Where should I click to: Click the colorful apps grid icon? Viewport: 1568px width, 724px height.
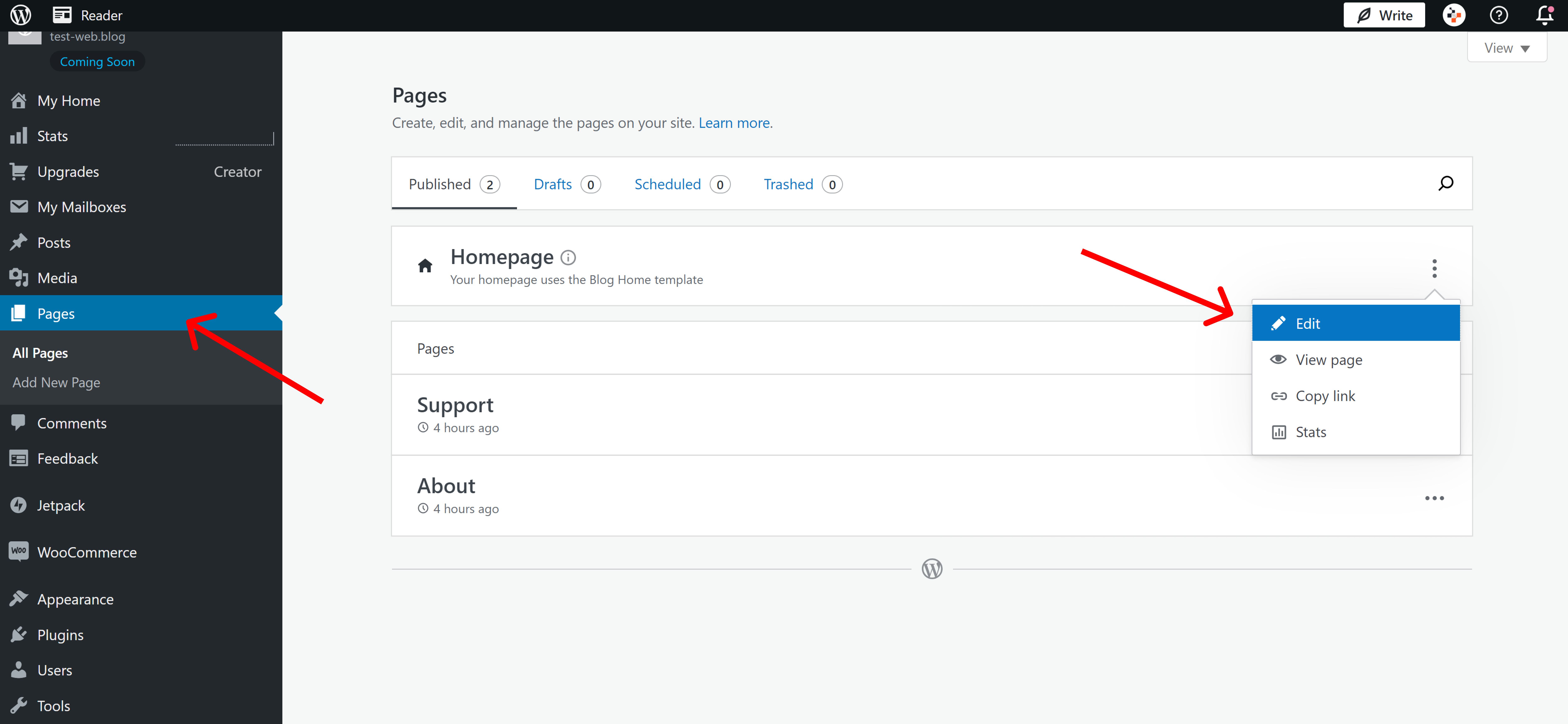pyautogui.click(x=1454, y=15)
